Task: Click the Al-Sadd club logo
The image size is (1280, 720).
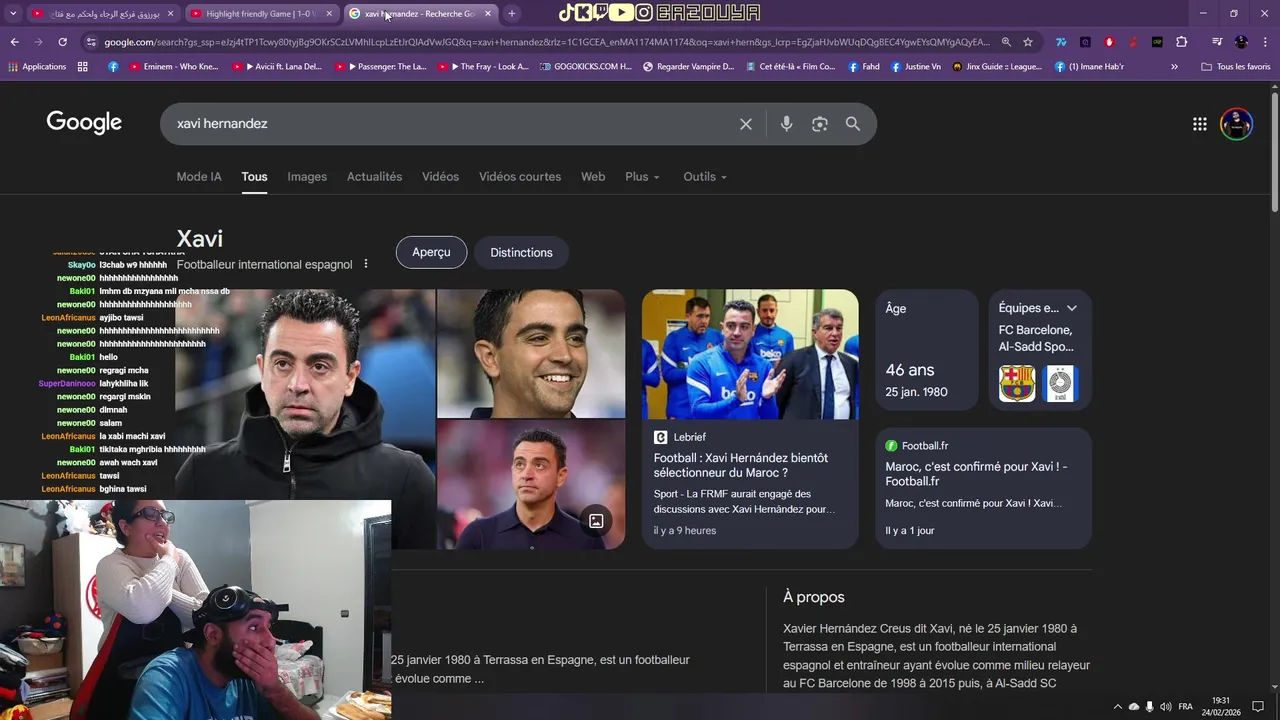Action: click(x=1060, y=384)
